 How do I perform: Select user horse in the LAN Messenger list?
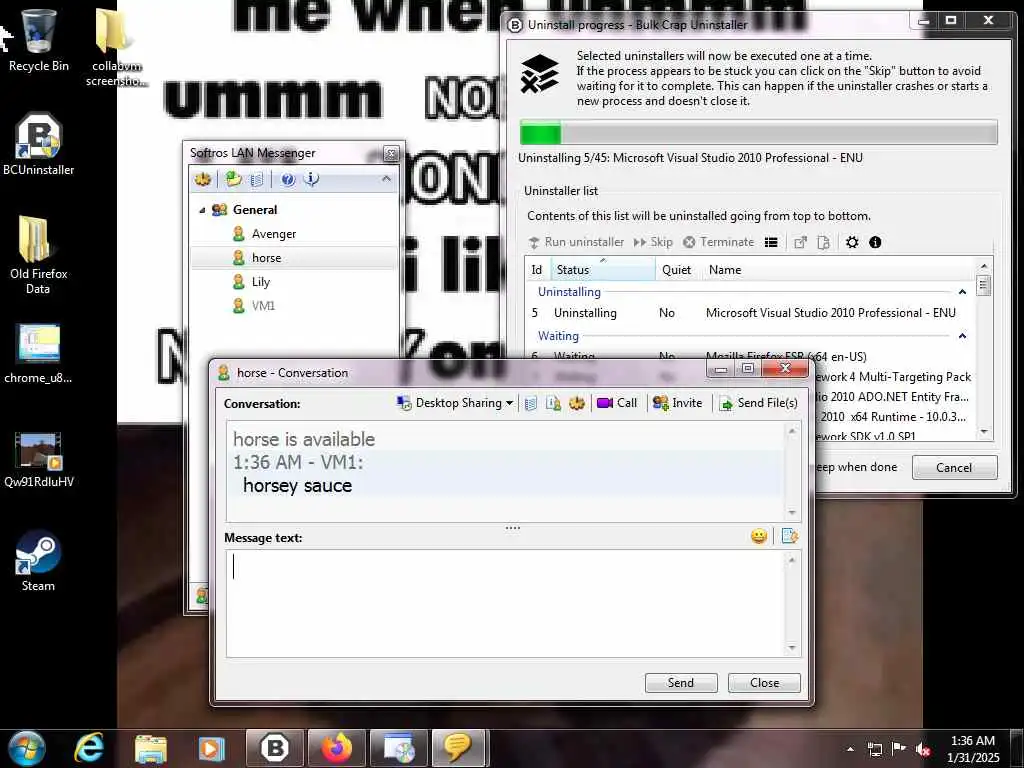pyautogui.click(x=266, y=258)
